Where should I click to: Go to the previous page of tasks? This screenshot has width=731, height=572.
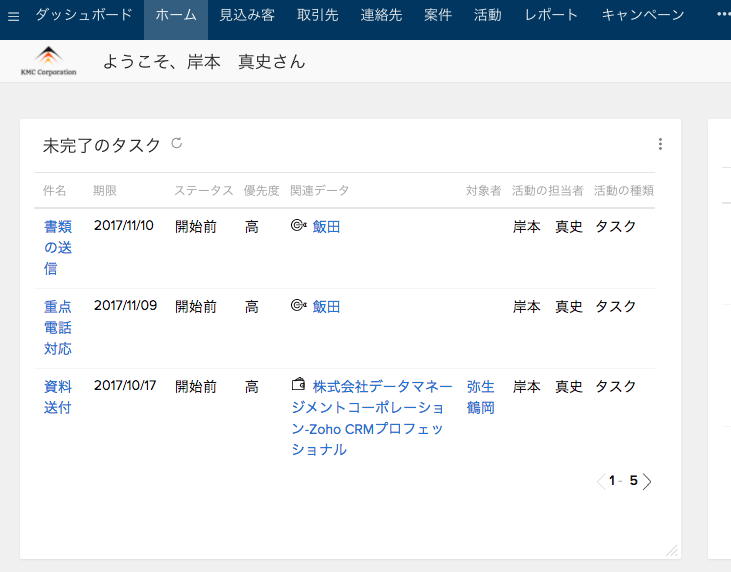[x=601, y=481]
